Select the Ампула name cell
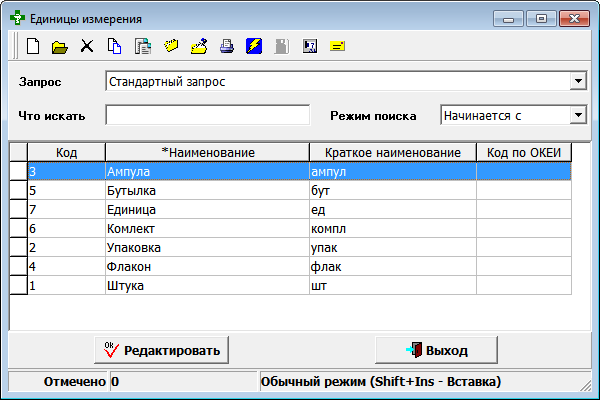This screenshot has width=600, height=400. point(207,171)
